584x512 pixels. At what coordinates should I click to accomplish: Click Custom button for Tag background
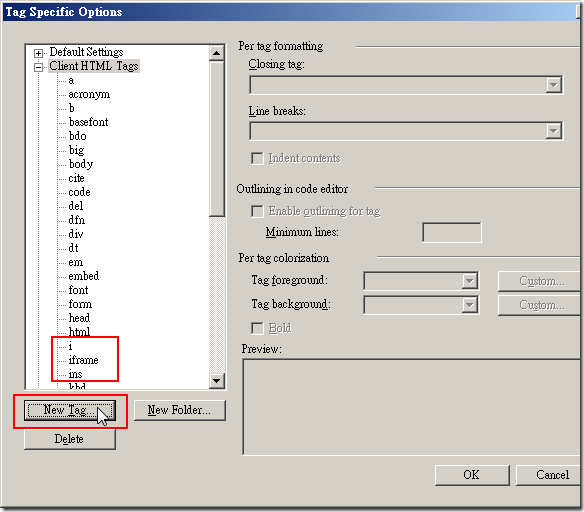coord(539,305)
